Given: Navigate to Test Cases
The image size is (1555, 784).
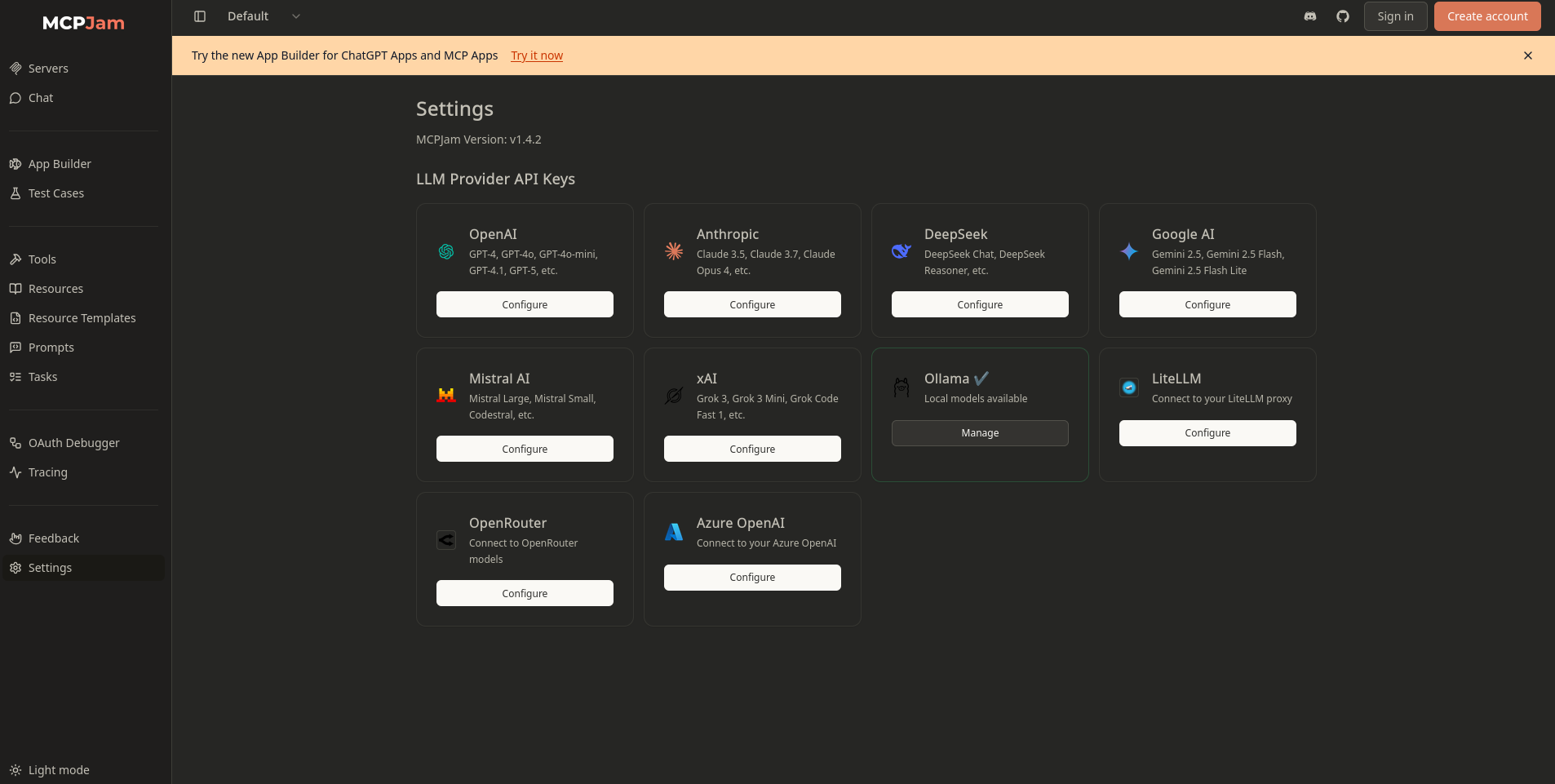Looking at the screenshot, I should [x=83, y=193].
